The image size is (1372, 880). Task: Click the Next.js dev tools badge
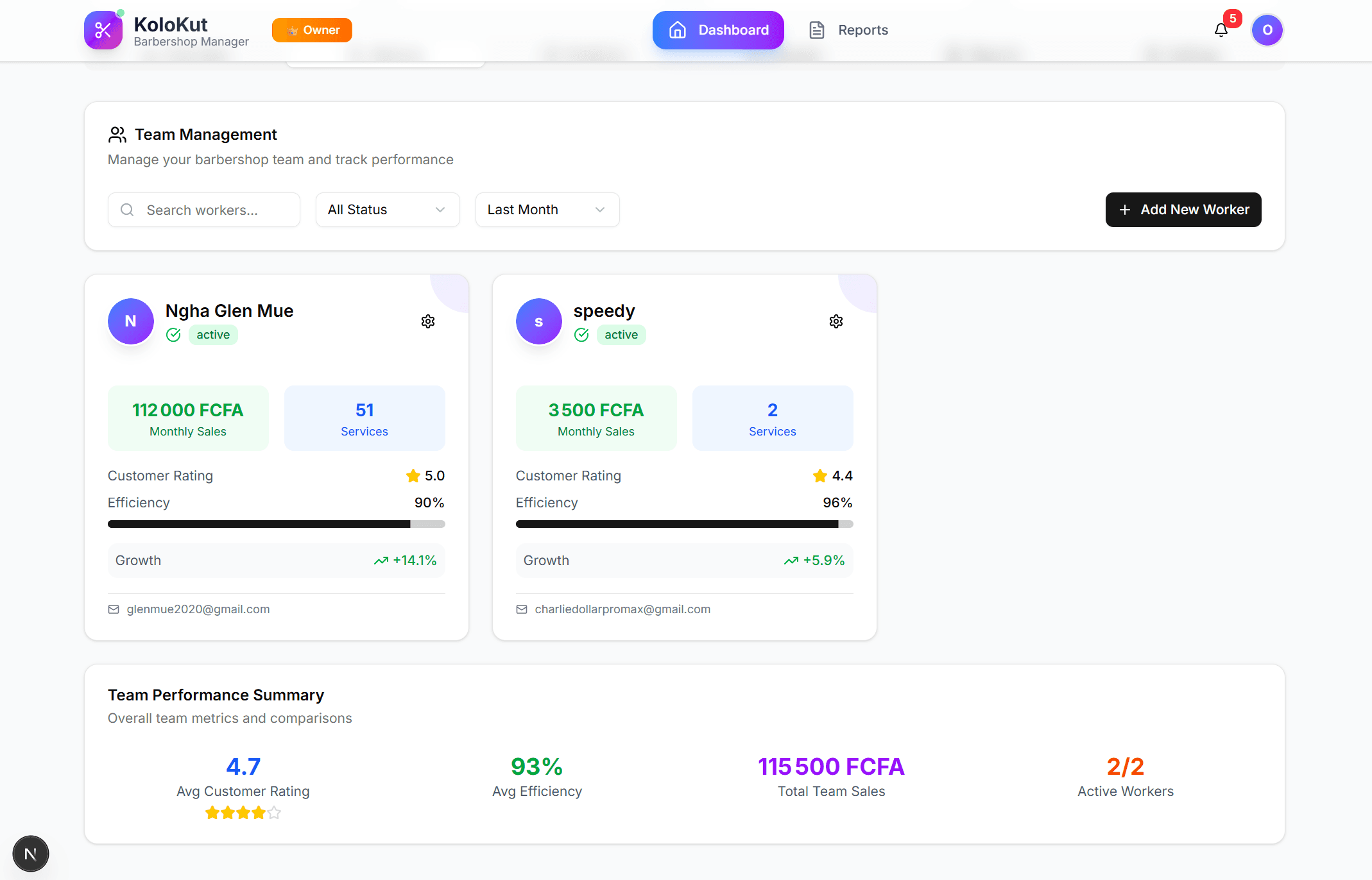[x=30, y=854]
